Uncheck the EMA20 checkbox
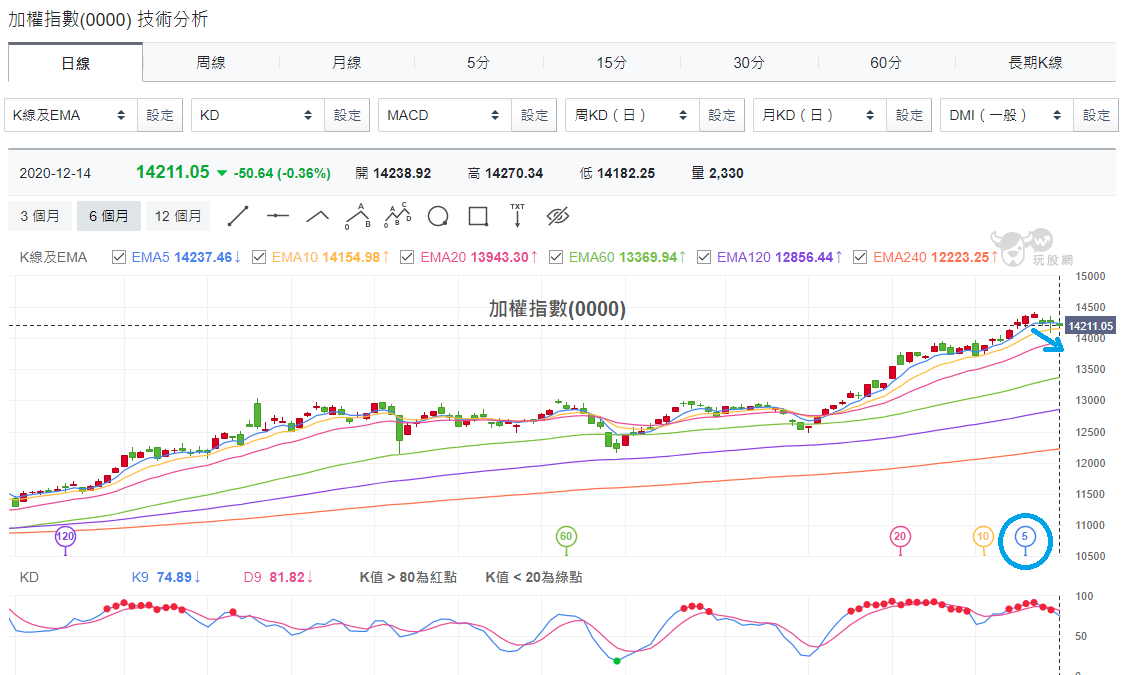This screenshot has height=675, width=1121. tap(407, 257)
